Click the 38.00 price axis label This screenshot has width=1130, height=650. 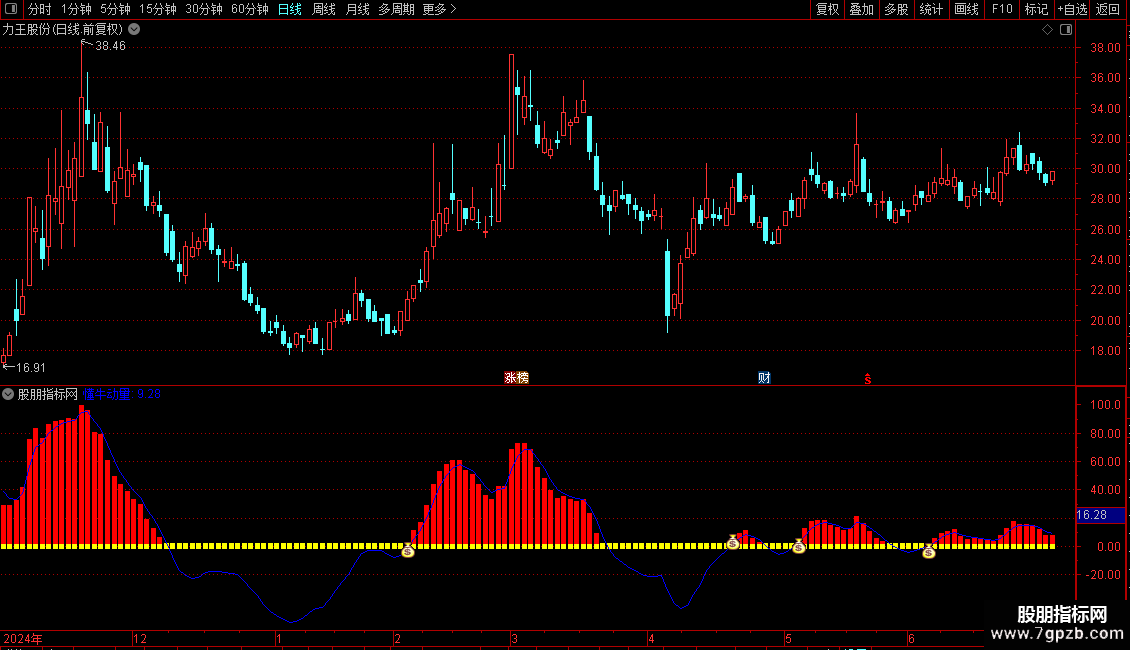point(1105,48)
